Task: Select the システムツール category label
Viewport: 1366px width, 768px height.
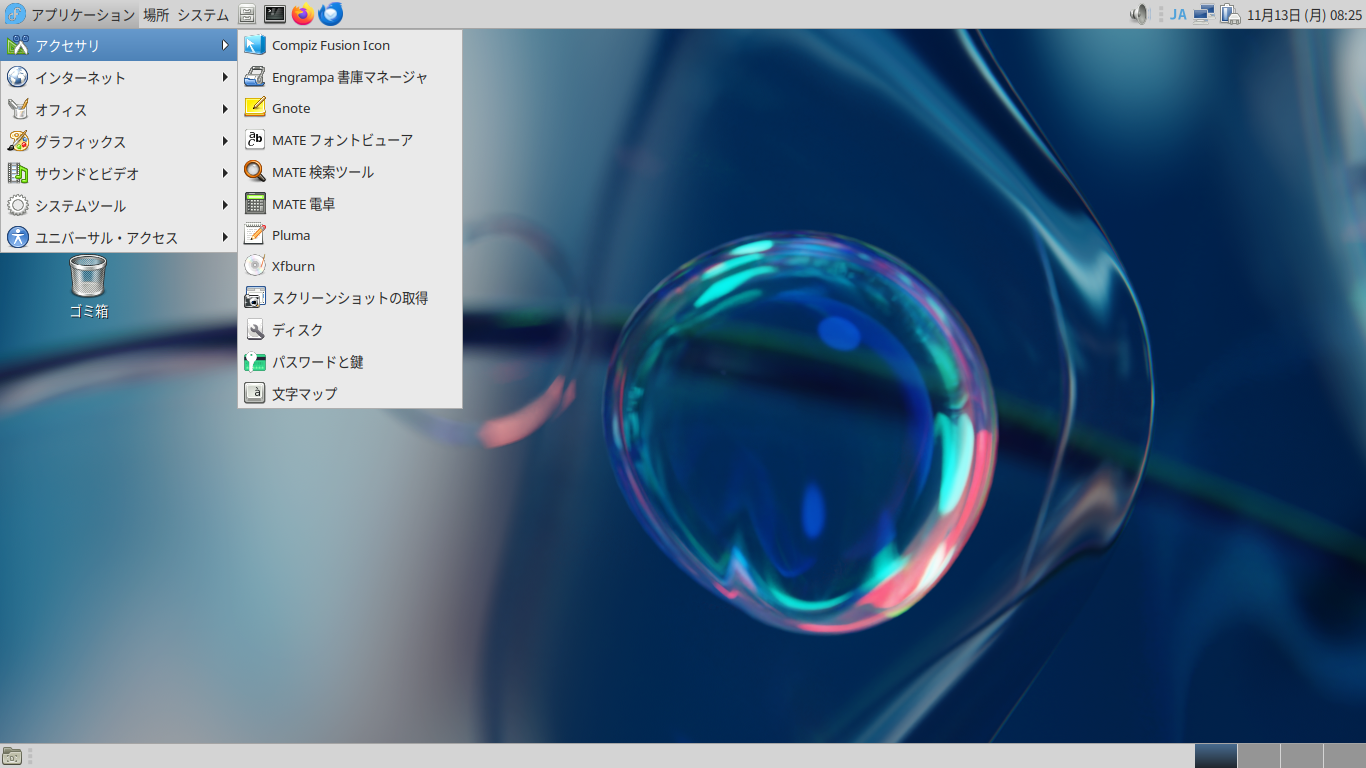Action: 80,206
